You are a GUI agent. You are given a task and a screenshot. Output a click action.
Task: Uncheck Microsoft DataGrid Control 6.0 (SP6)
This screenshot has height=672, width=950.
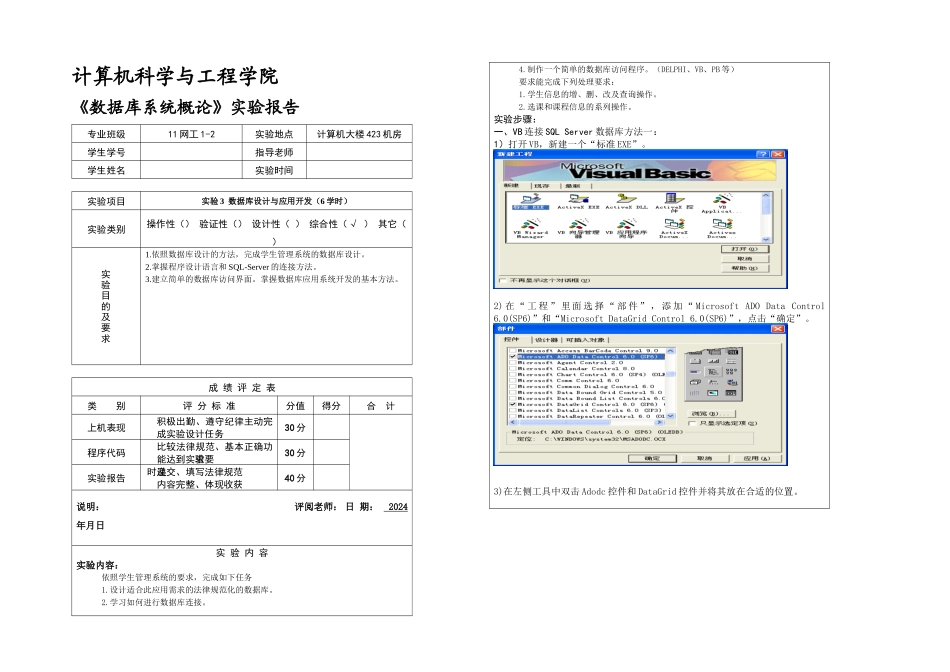513,404
